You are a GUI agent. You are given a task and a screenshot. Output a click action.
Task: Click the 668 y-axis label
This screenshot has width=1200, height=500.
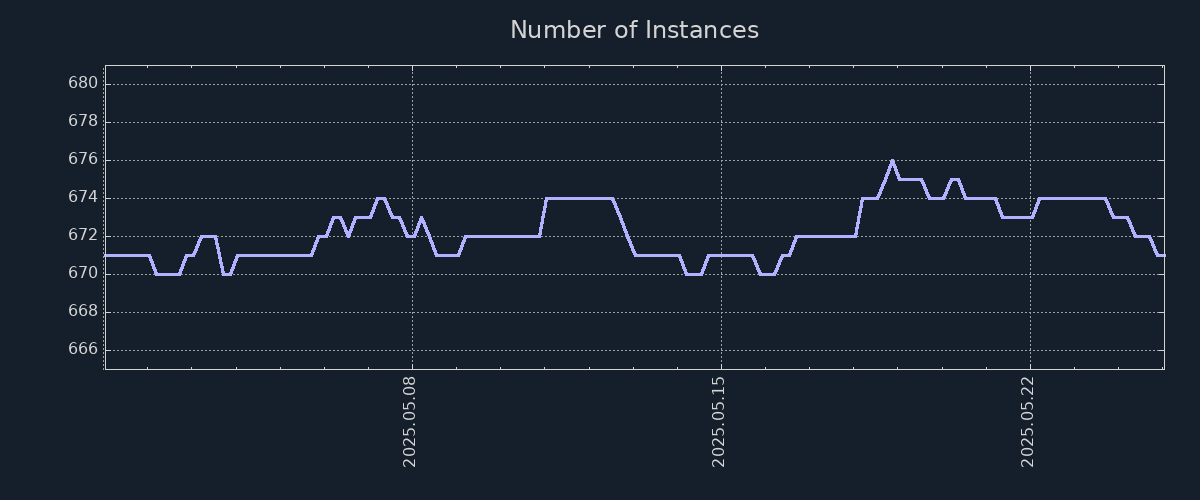click(x=83, y=311)
